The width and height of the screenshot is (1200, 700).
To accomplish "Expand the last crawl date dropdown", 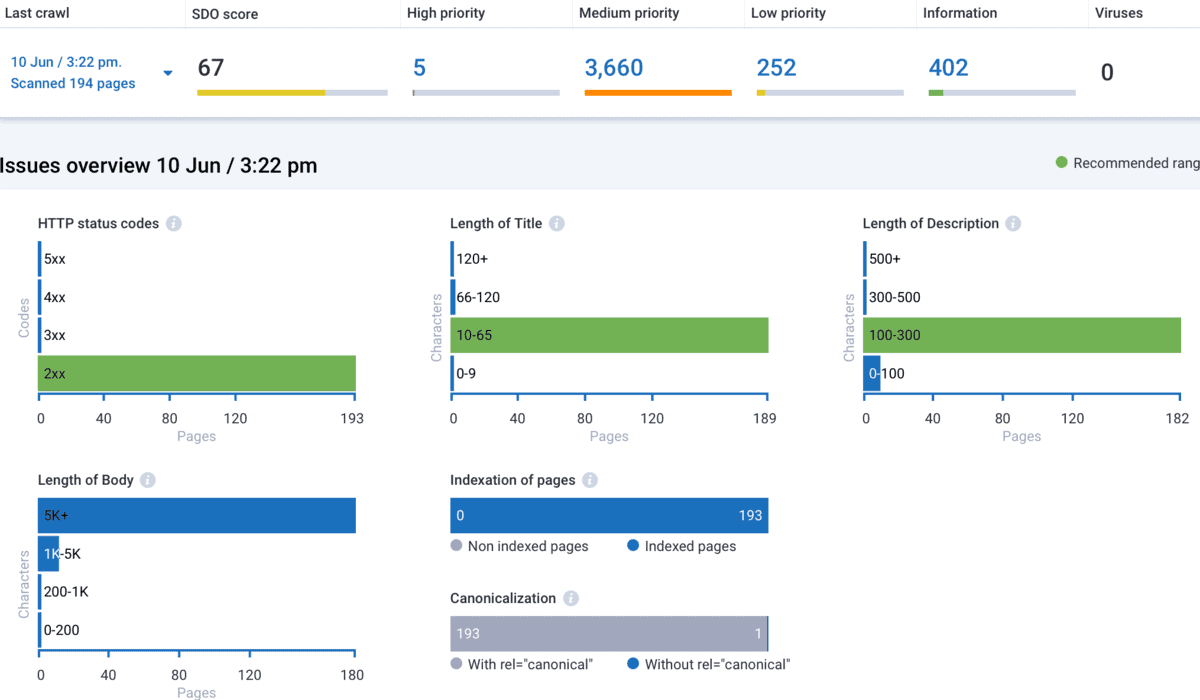I will [168, 72].
